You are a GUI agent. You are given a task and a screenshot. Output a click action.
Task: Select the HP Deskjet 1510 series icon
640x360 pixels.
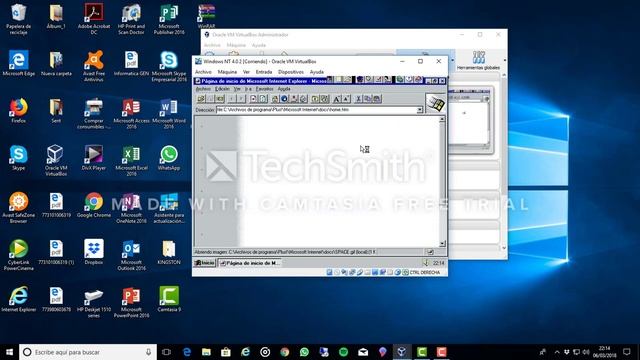pyautogui.click(x=94, y=302)
